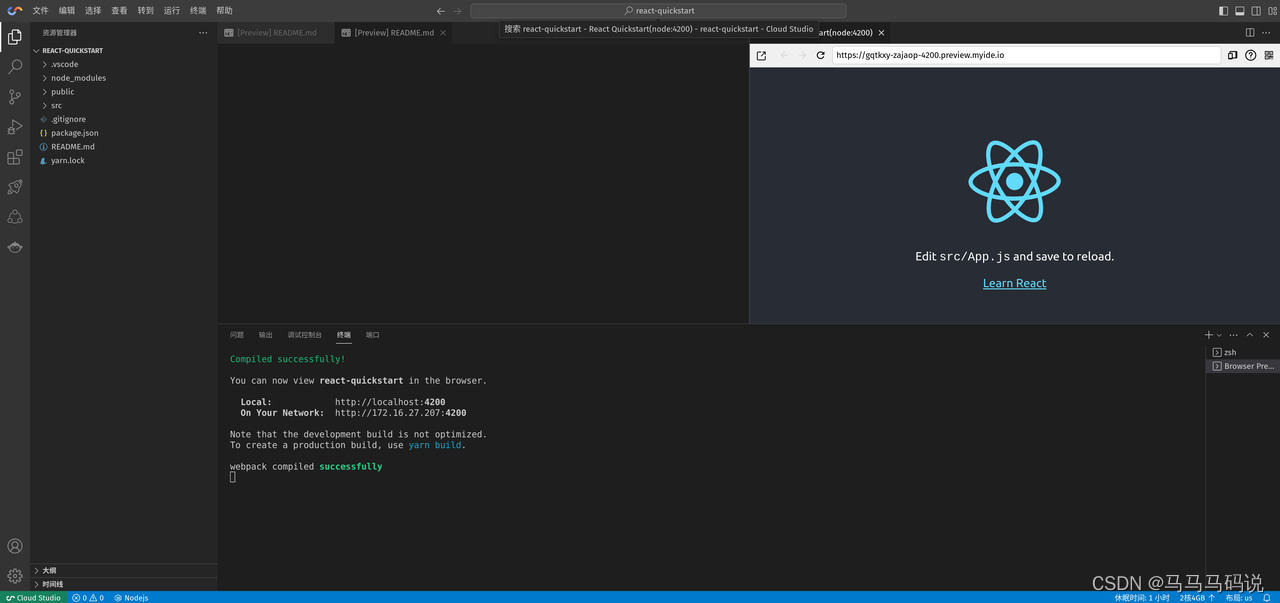
Task: Open yarn.lock in the explorer
Action: pos(68,160)
